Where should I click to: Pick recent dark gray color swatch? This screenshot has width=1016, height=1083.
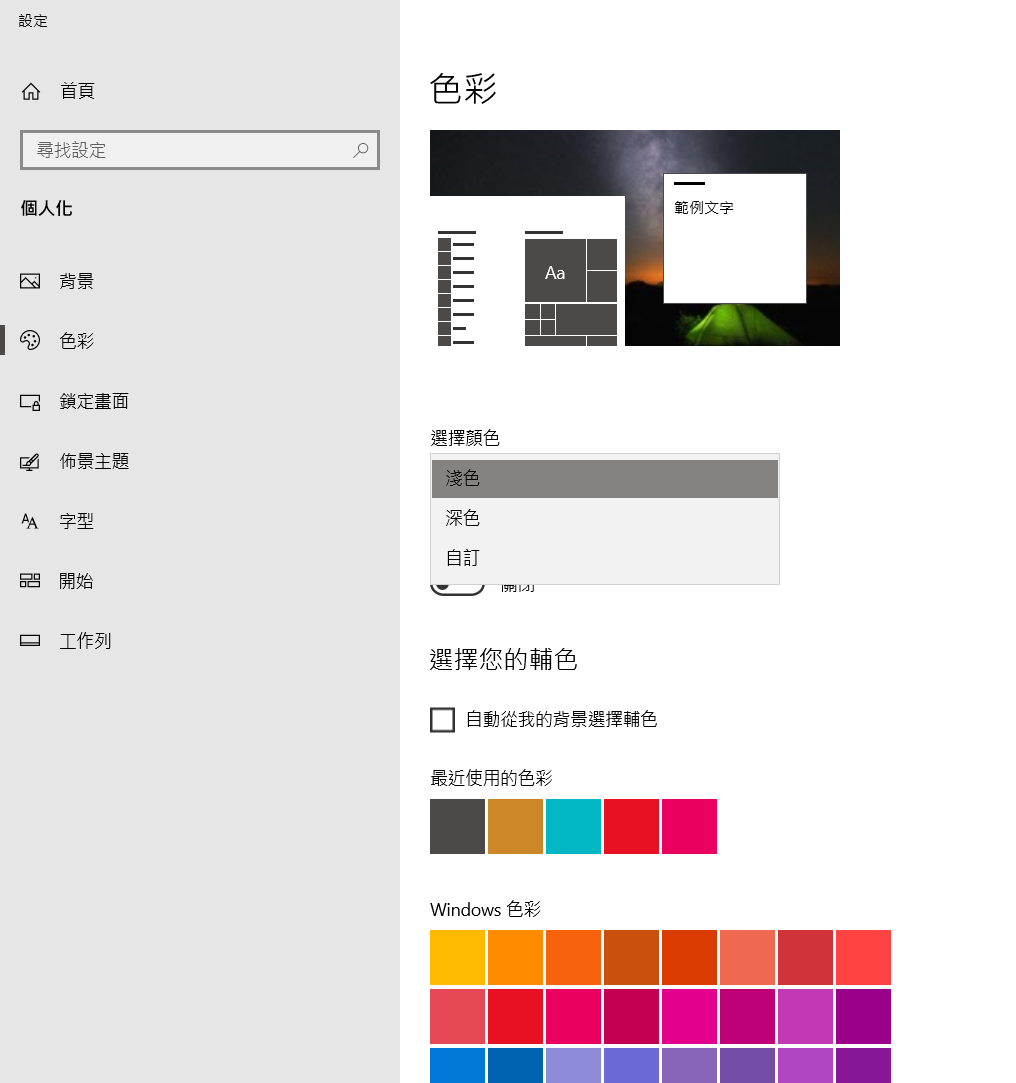(457, 827)
